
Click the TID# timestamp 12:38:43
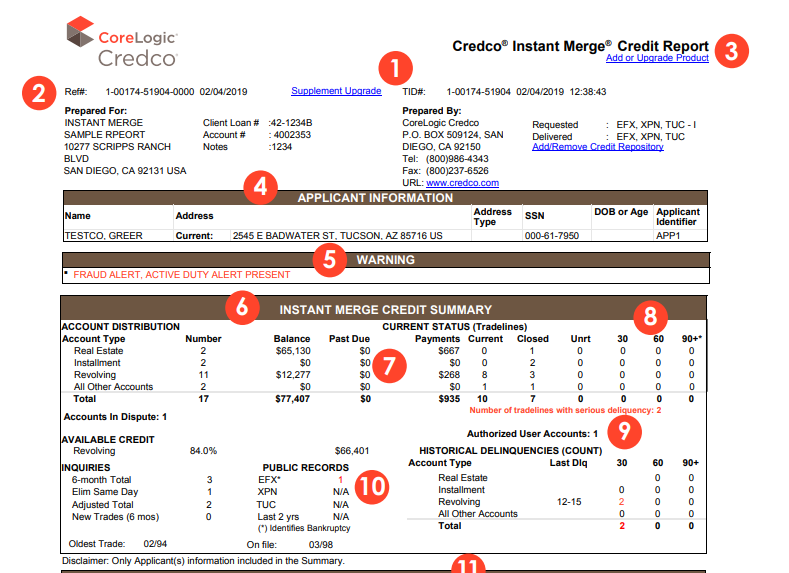(x=588, y=92)
